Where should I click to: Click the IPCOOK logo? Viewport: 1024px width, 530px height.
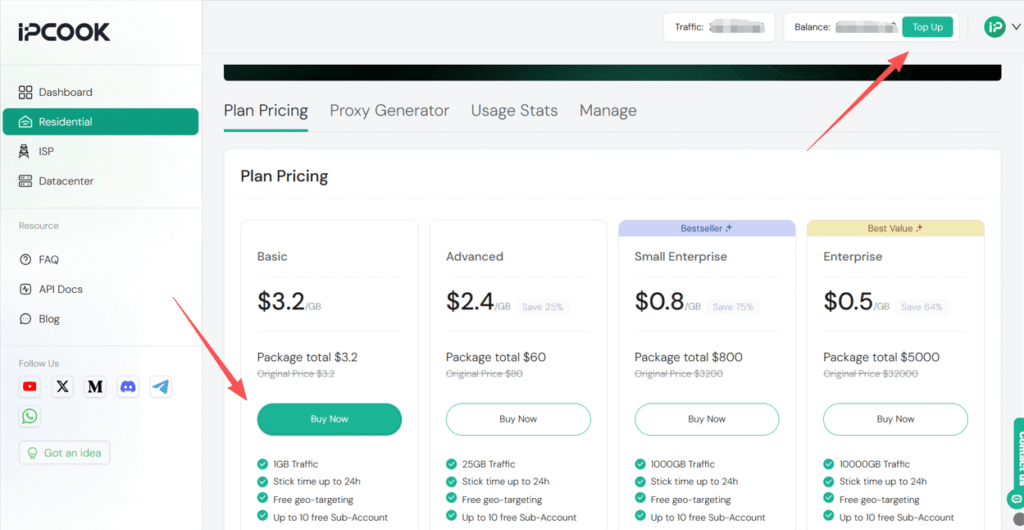pos(64,32)
